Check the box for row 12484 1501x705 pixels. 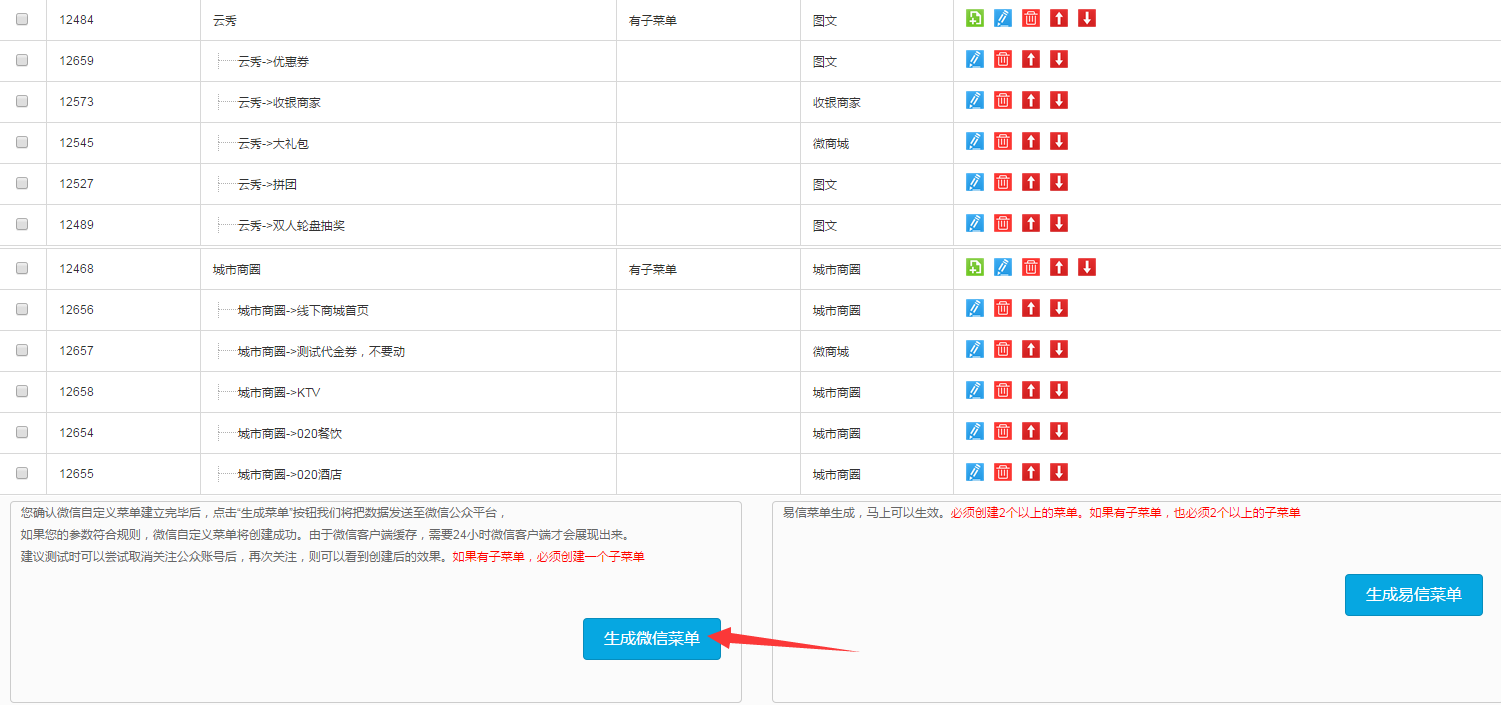pos(23,19)
